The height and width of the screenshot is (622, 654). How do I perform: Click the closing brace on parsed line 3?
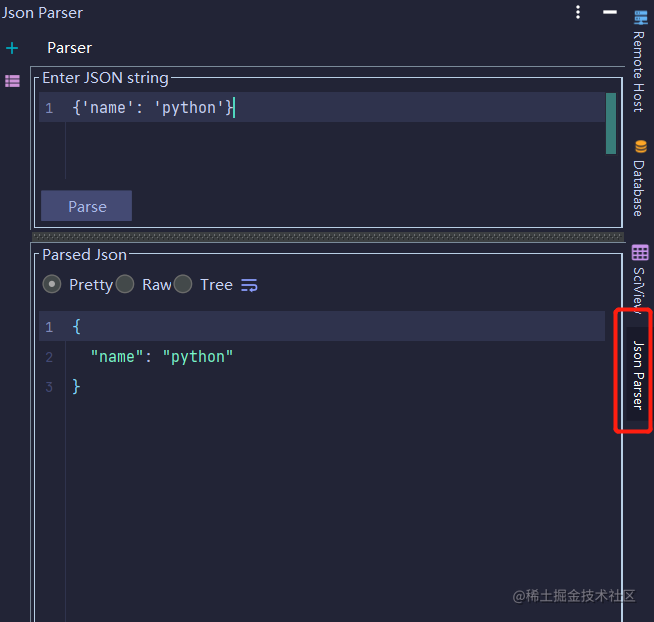[76, 387]
